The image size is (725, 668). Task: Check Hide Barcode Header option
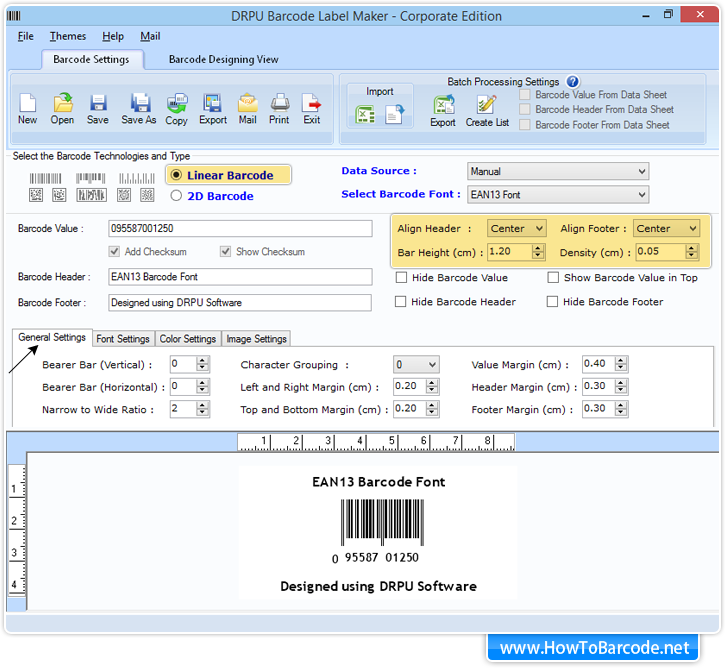pos(400,302)
